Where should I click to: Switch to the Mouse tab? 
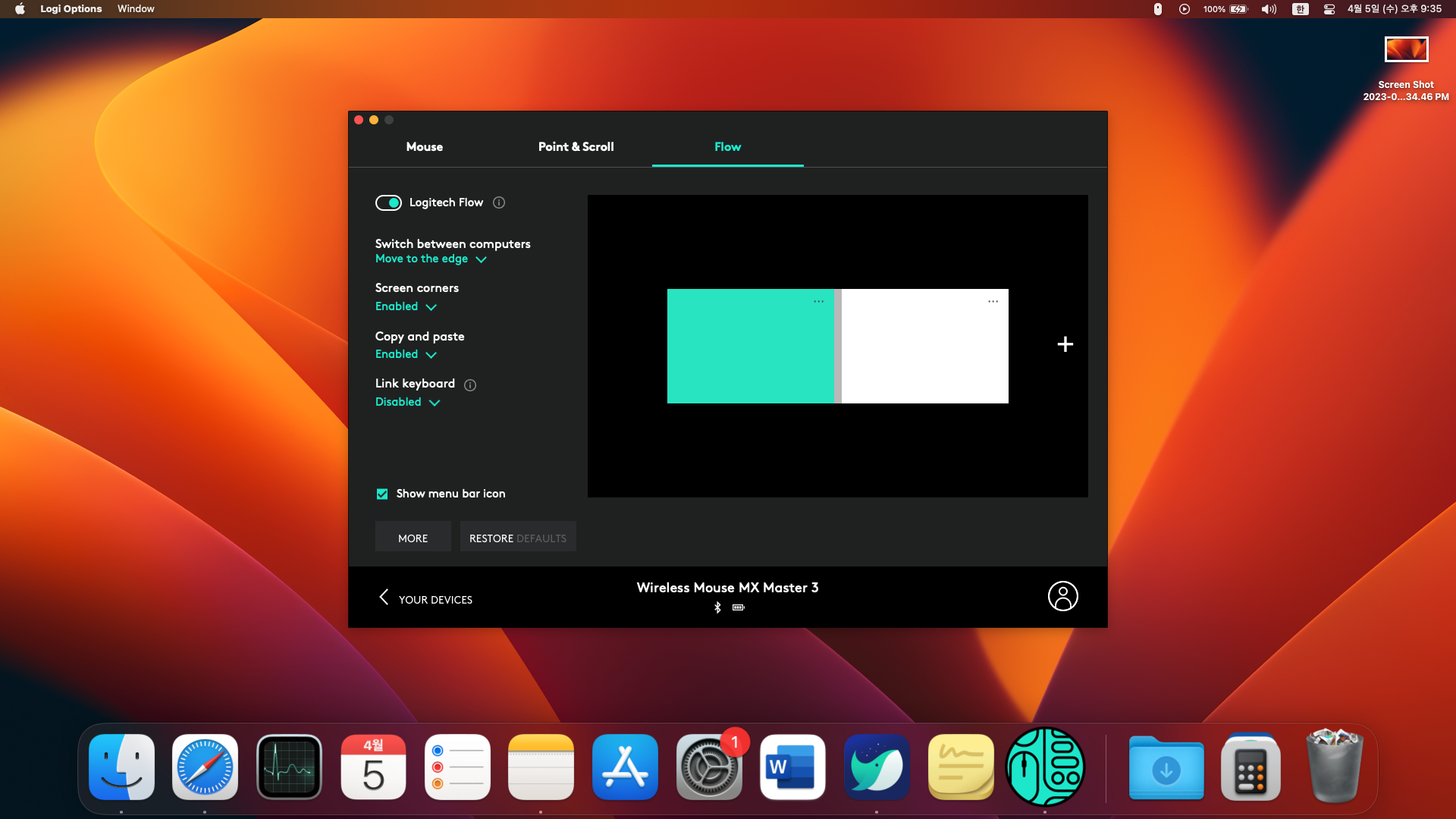(x=425, y=147)
